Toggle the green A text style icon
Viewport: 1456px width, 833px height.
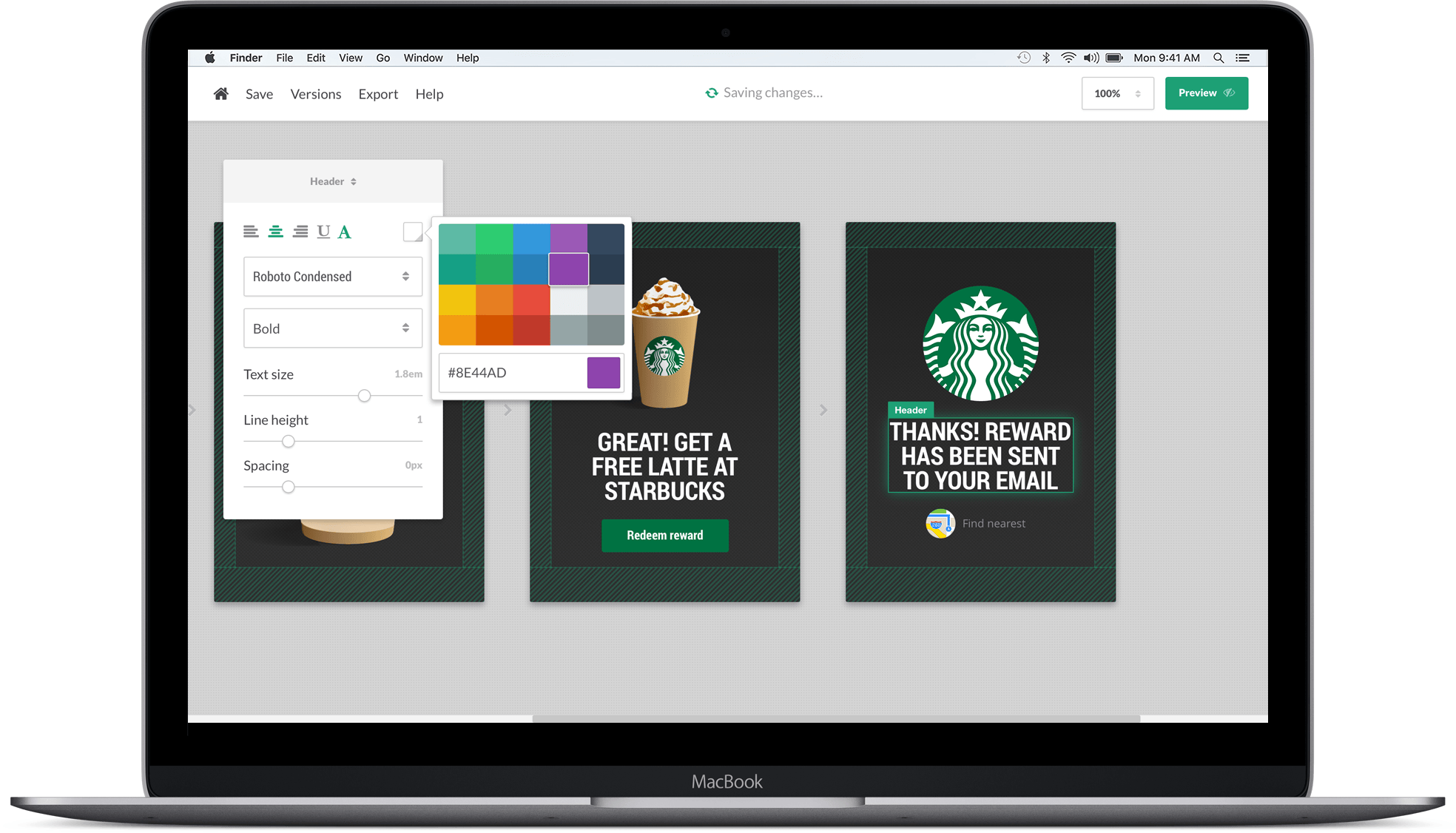pyautogui.click(x=344, y=232)
